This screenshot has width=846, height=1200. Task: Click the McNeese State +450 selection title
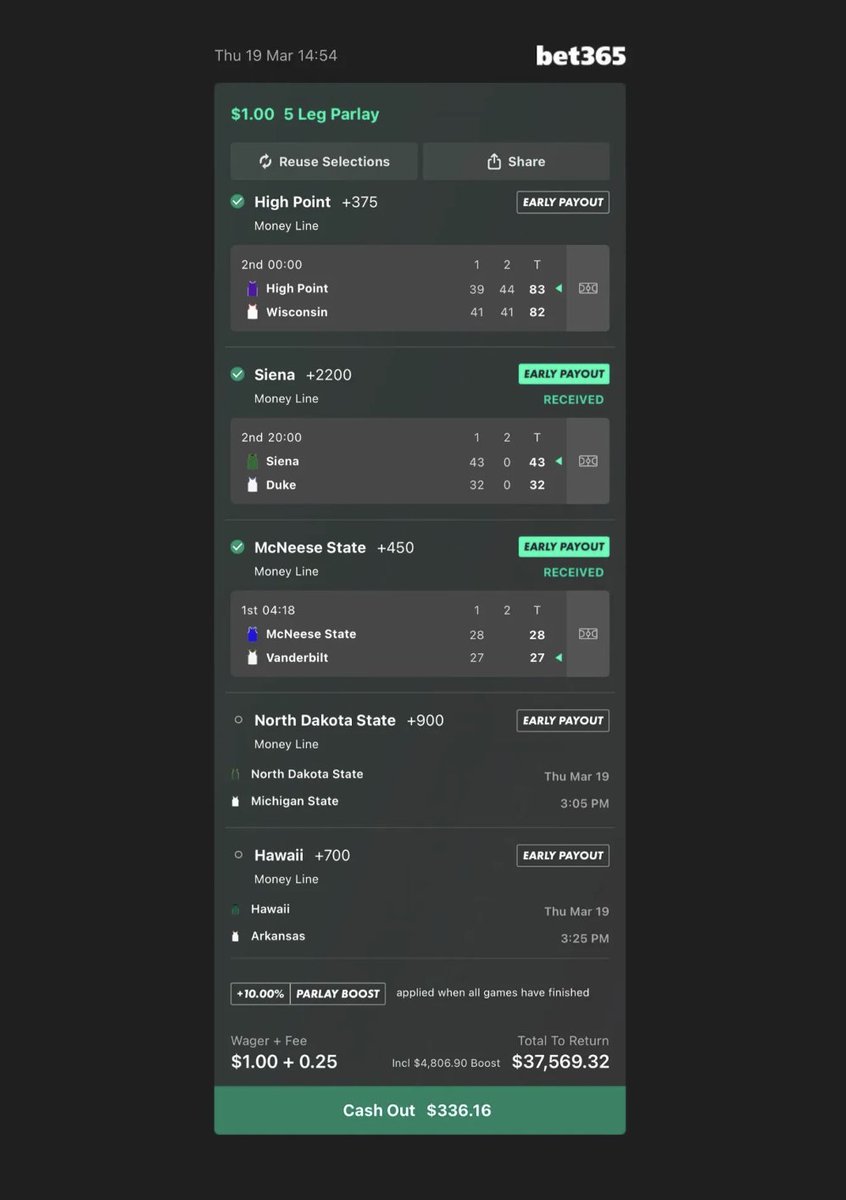334,548
